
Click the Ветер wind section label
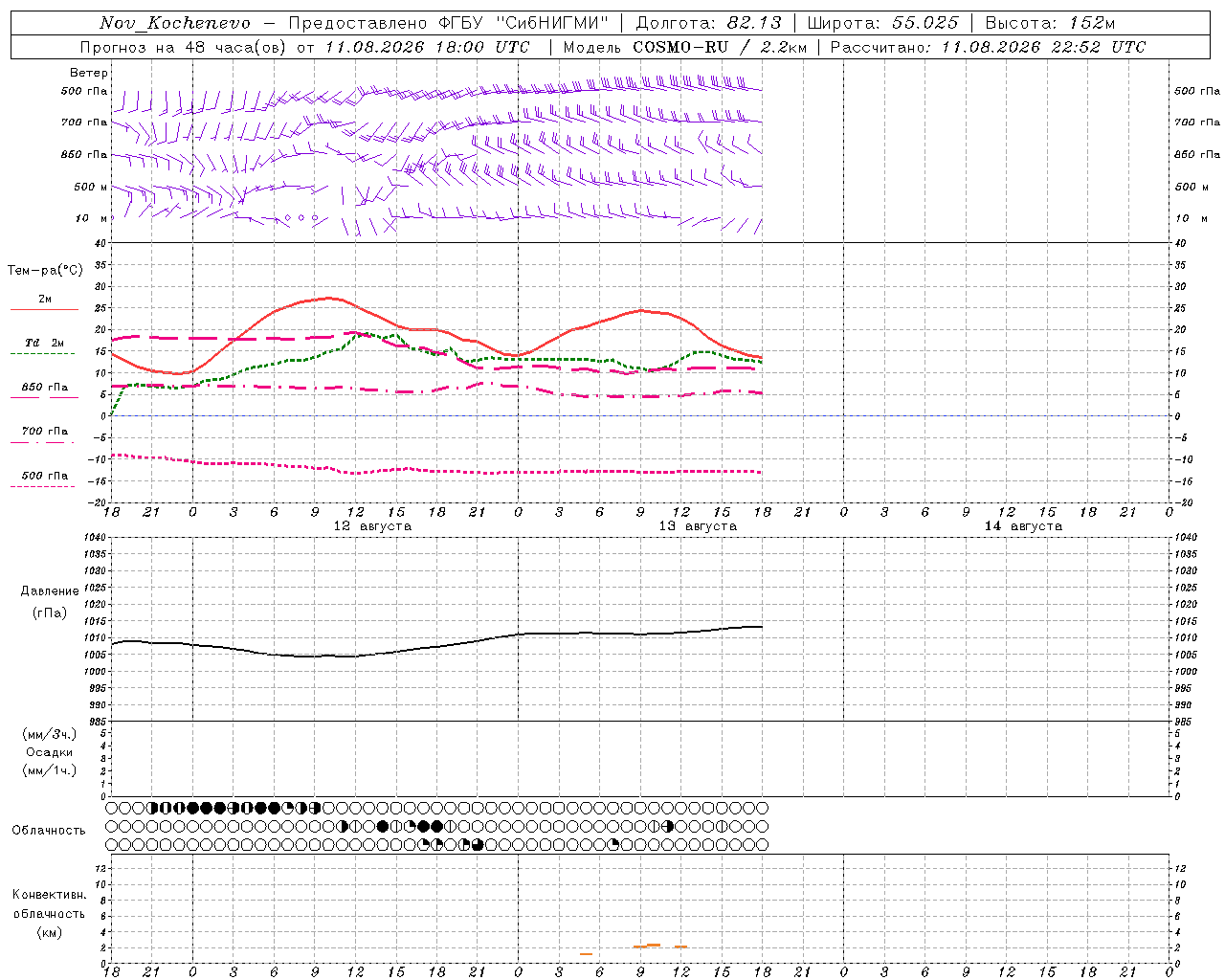click(x=89, y=73)
